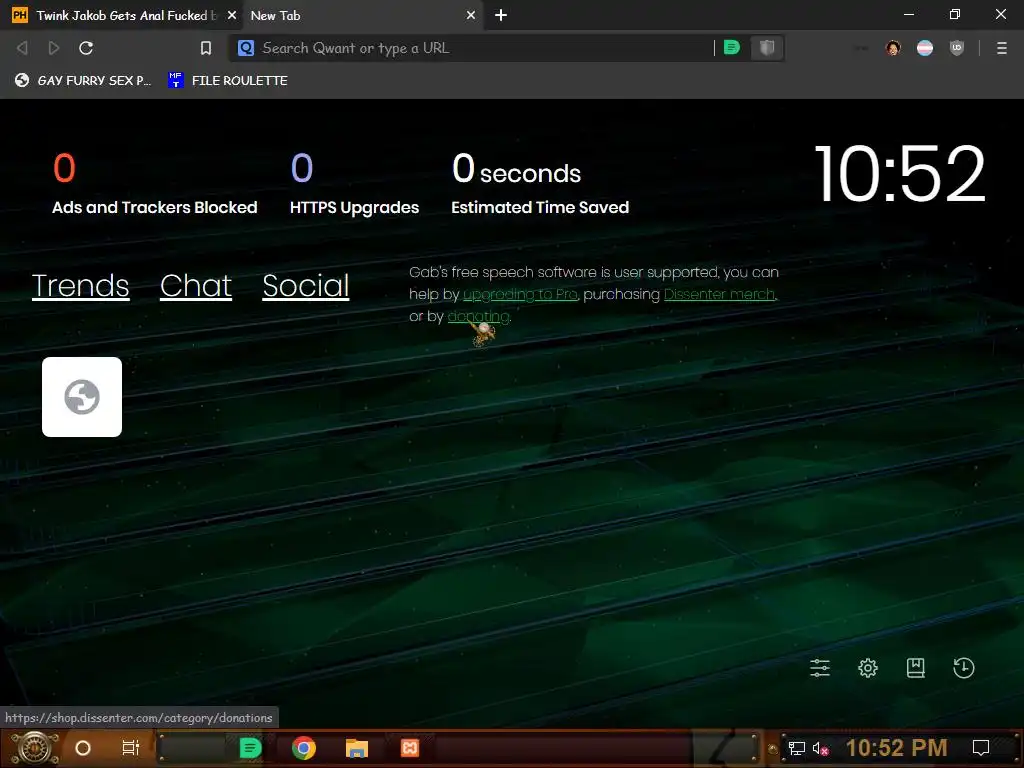Open the FILE ROULETTE bookmark

point(228,80)
